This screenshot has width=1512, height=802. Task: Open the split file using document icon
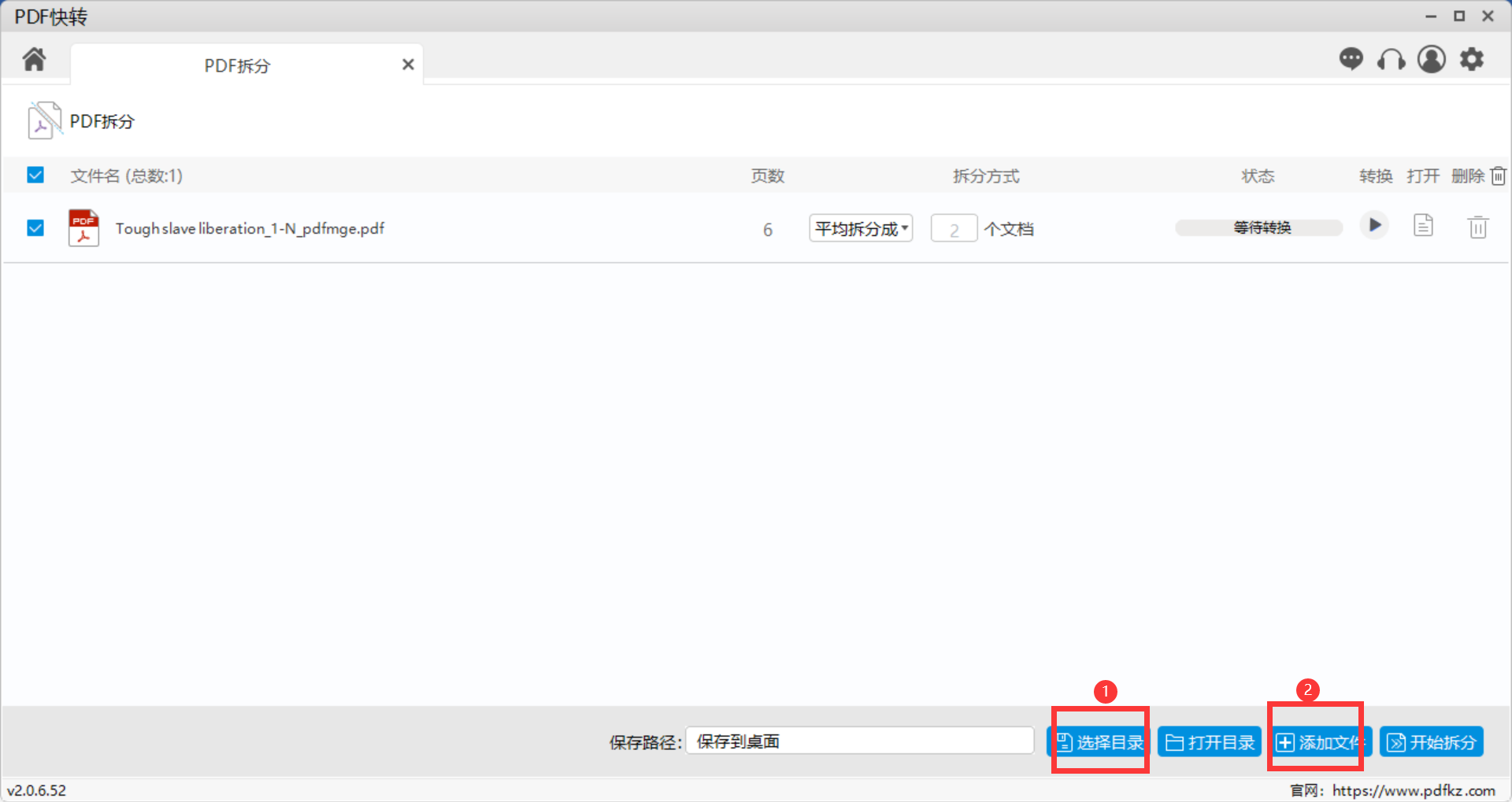[1423, 226]
